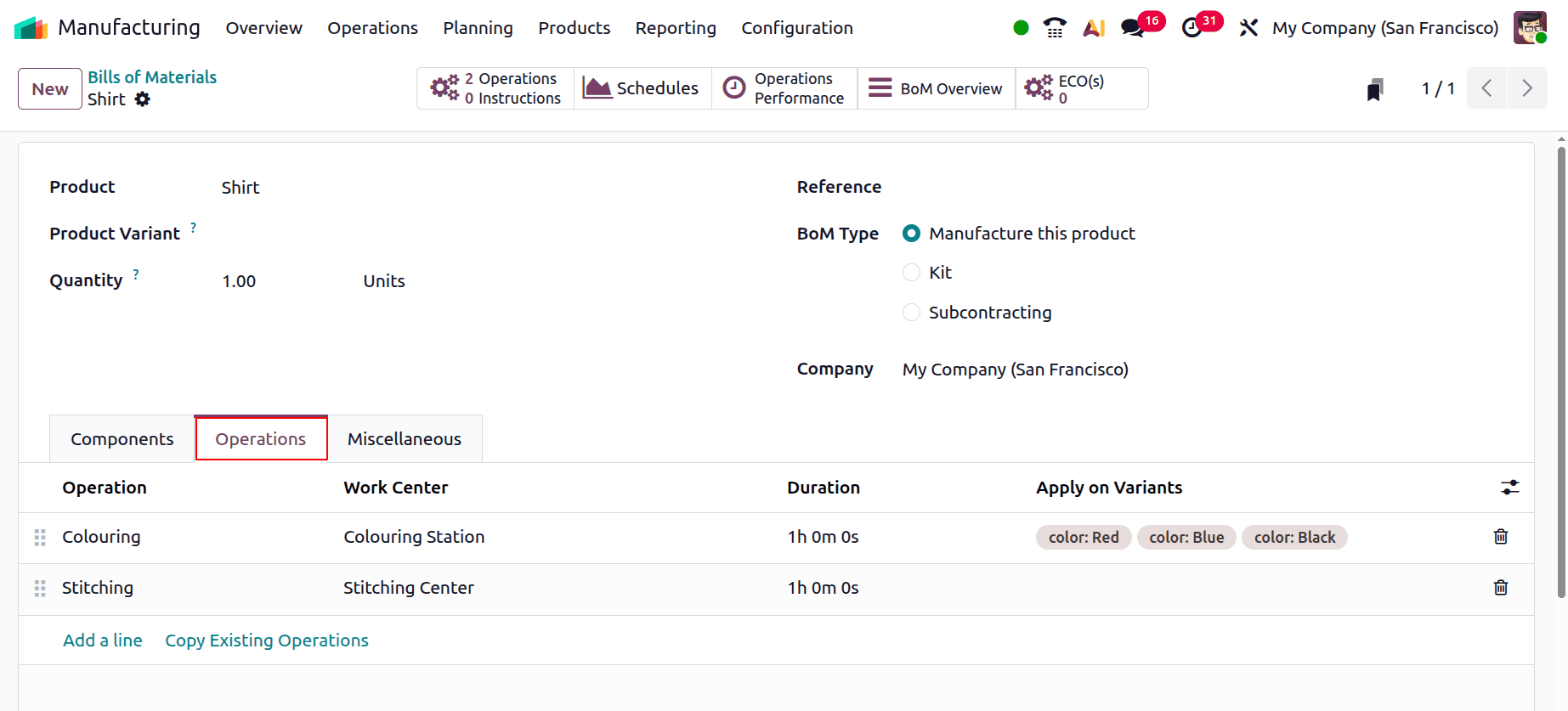Open the Reporting menu
This screenshot has height=711, width=1568.
click(676, 28)
